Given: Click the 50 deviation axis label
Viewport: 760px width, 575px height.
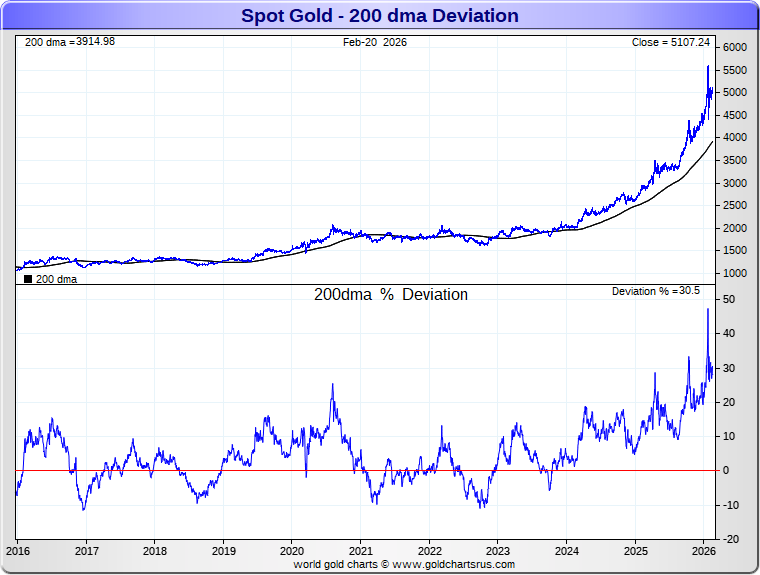Looking at the screenshot, I should (x=729, y=299).
